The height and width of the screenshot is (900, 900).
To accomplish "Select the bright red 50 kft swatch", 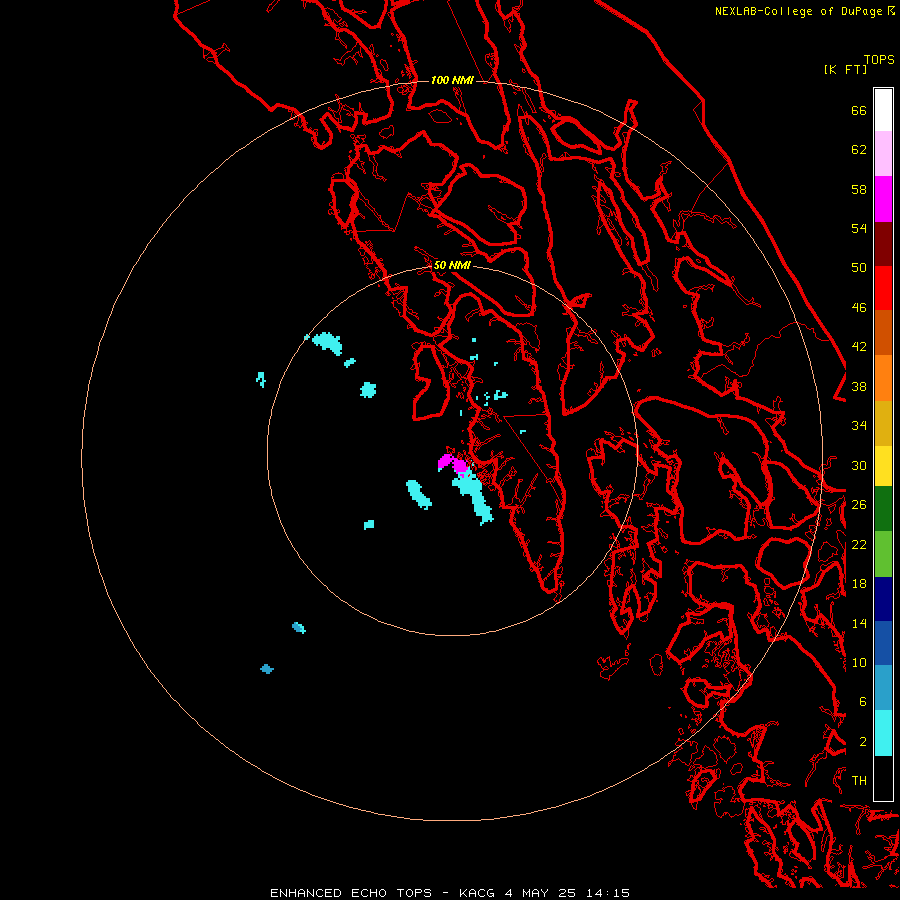I will (x=883, y=288).
